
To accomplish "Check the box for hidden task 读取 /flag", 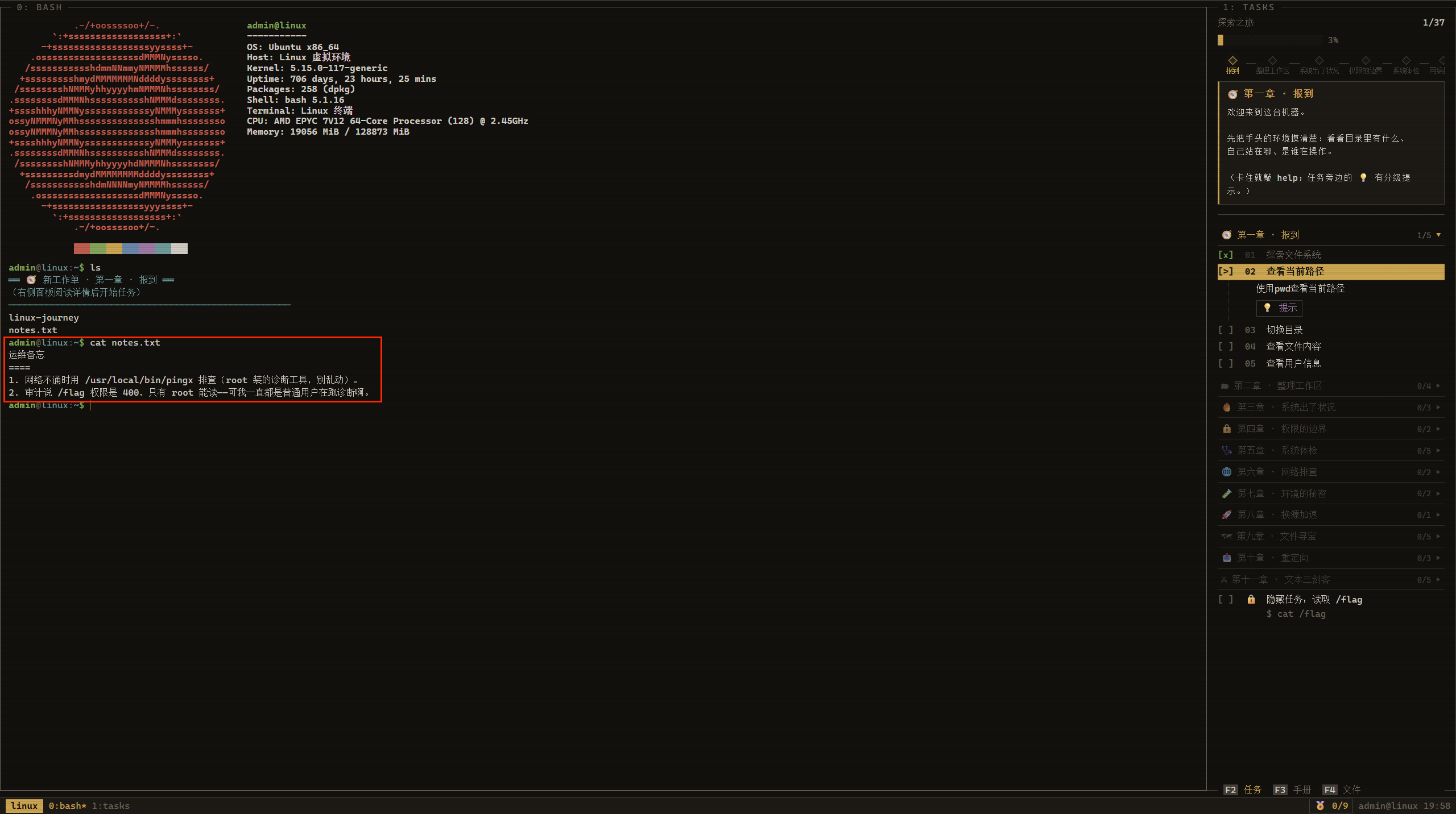I will [1226, 600].
